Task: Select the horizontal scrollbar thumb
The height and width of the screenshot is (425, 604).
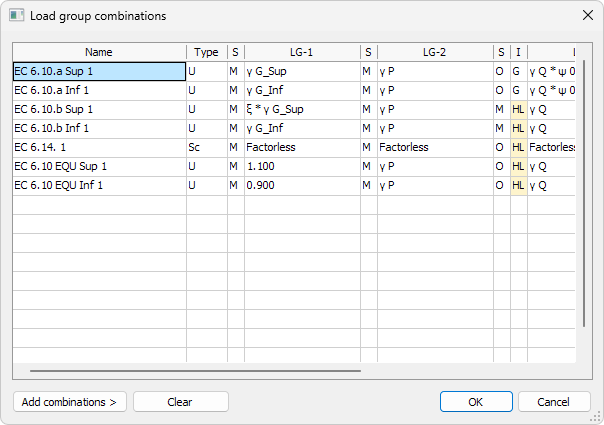Action: point(195,371)
